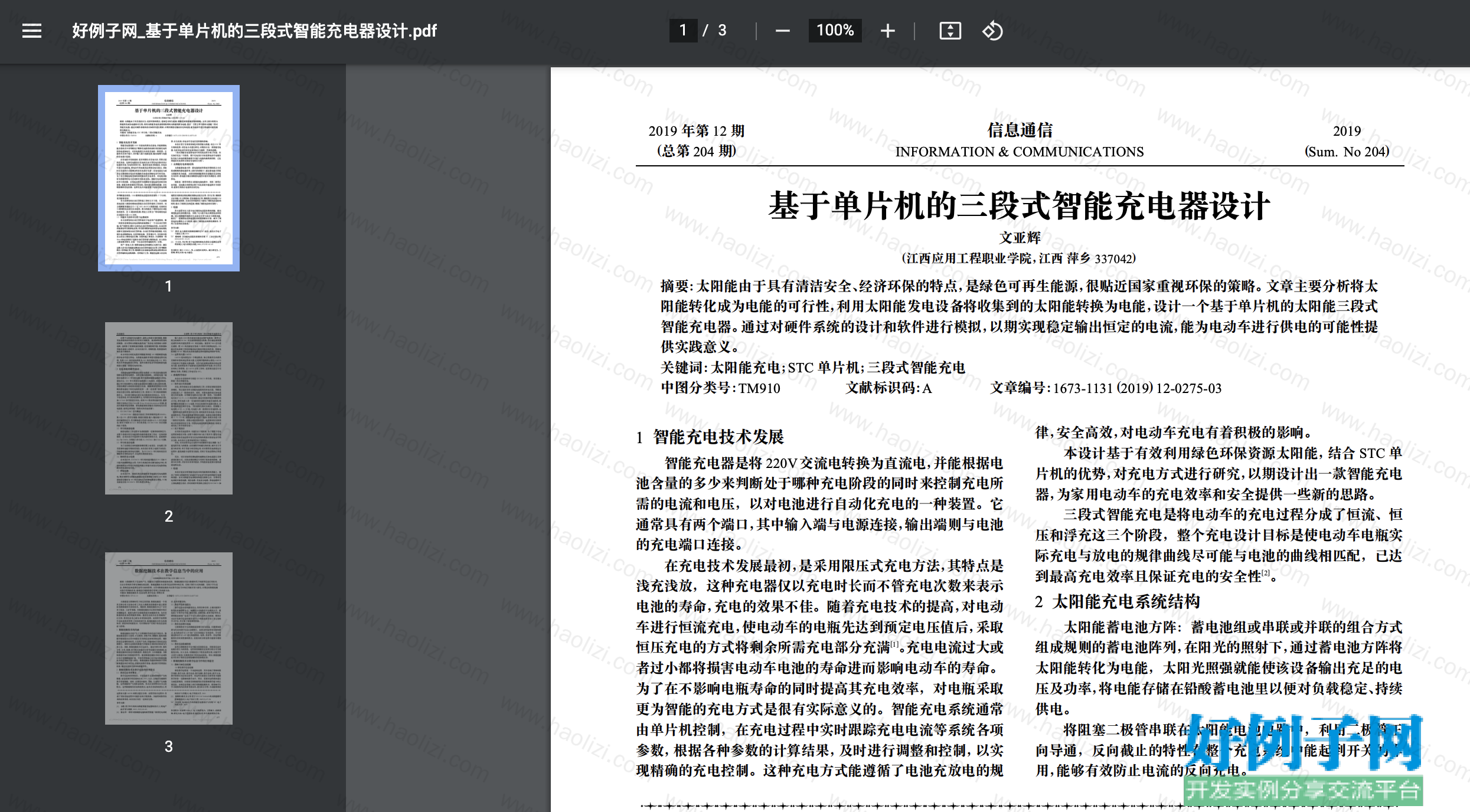
Task: Select the page 1 thumbnail
Action: 169,178
